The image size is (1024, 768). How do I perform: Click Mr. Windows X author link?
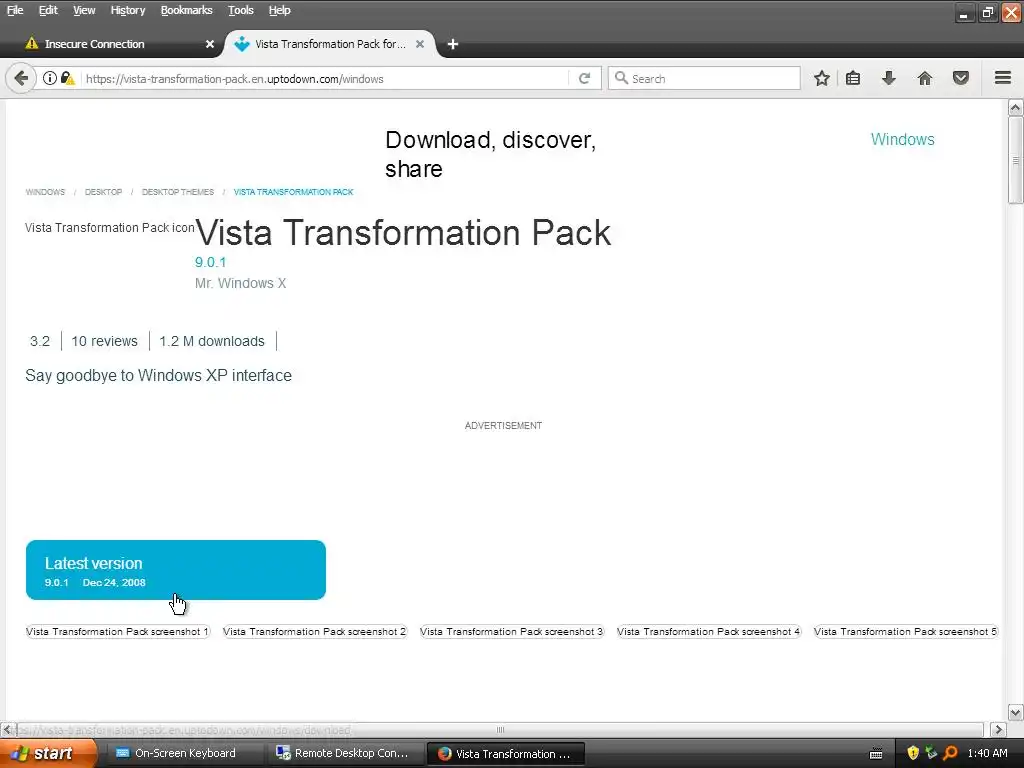point(240,283)
